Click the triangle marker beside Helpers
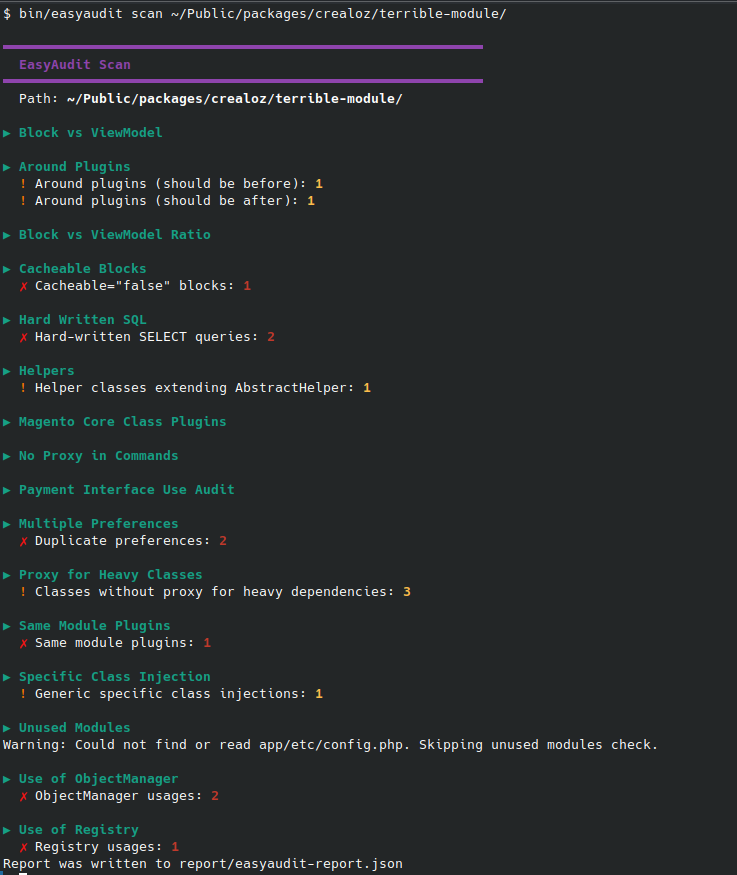Viewport: 737px width, 875px height. [x=7, y=372]
